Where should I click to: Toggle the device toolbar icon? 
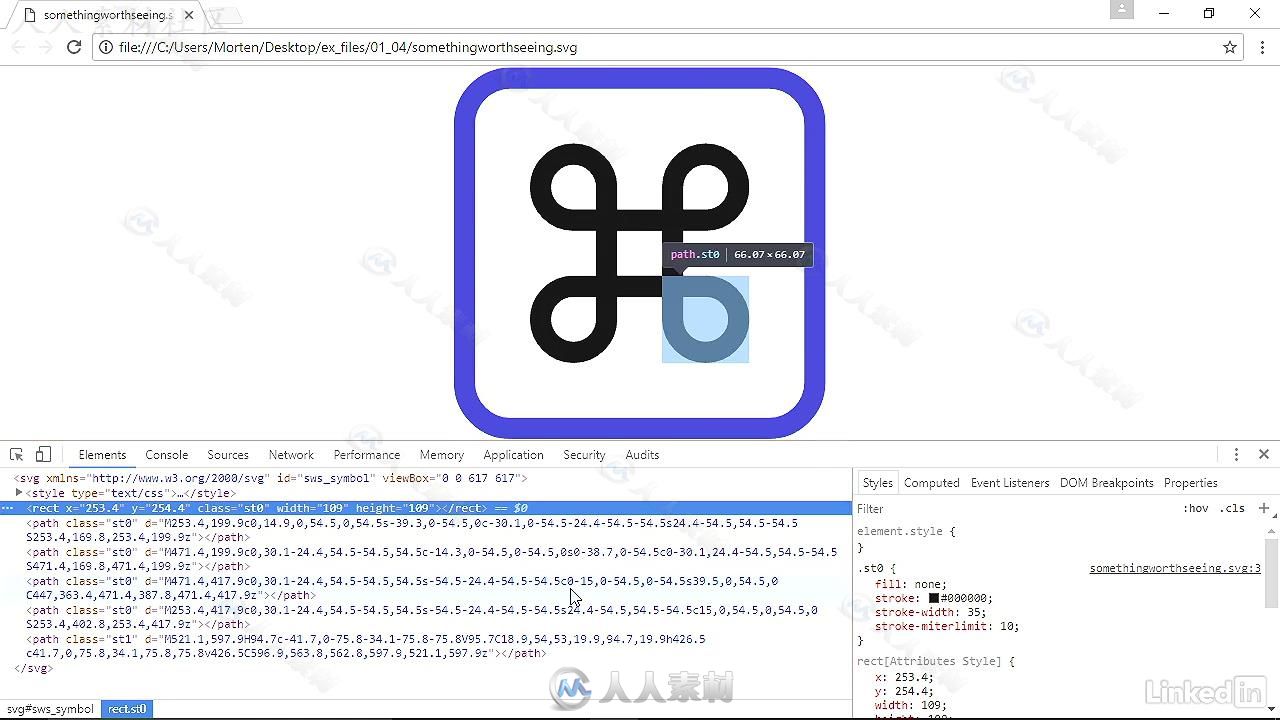click(x=43, y=454)
